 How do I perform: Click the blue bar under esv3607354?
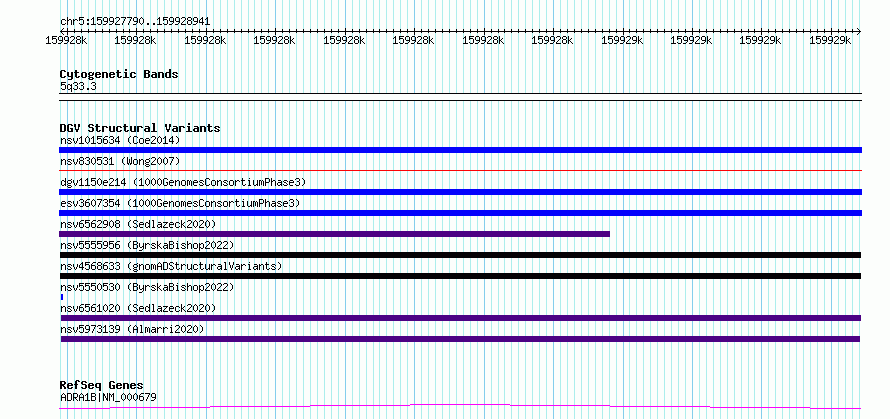[460, 213]
